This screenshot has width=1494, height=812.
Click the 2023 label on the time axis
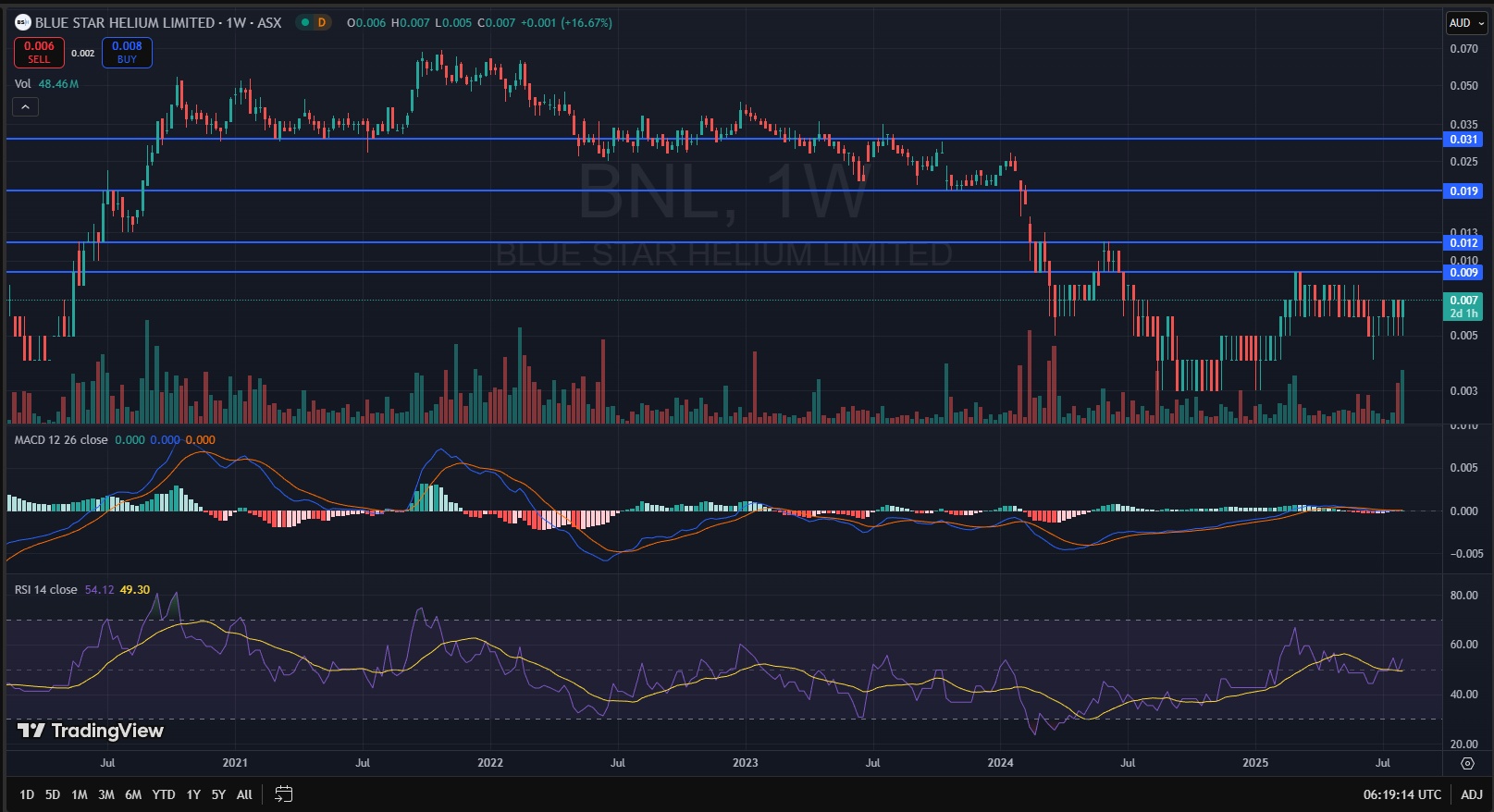(x=745, y=763)
